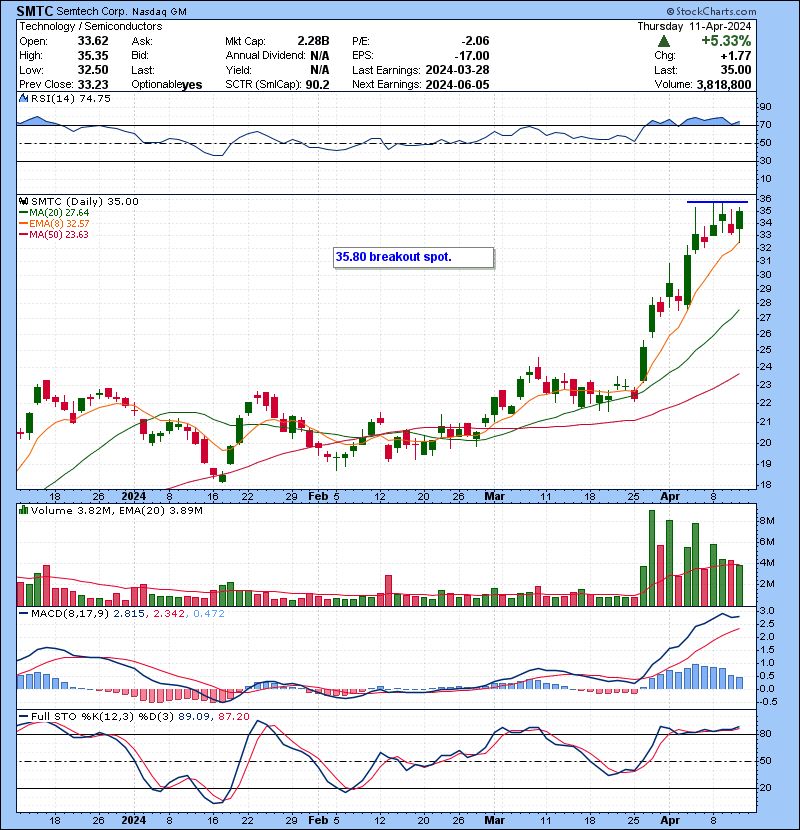Screen dimensions: 800x830
Task: Click the MA(50) 23.63 legend entry
Action: [55, 234]
